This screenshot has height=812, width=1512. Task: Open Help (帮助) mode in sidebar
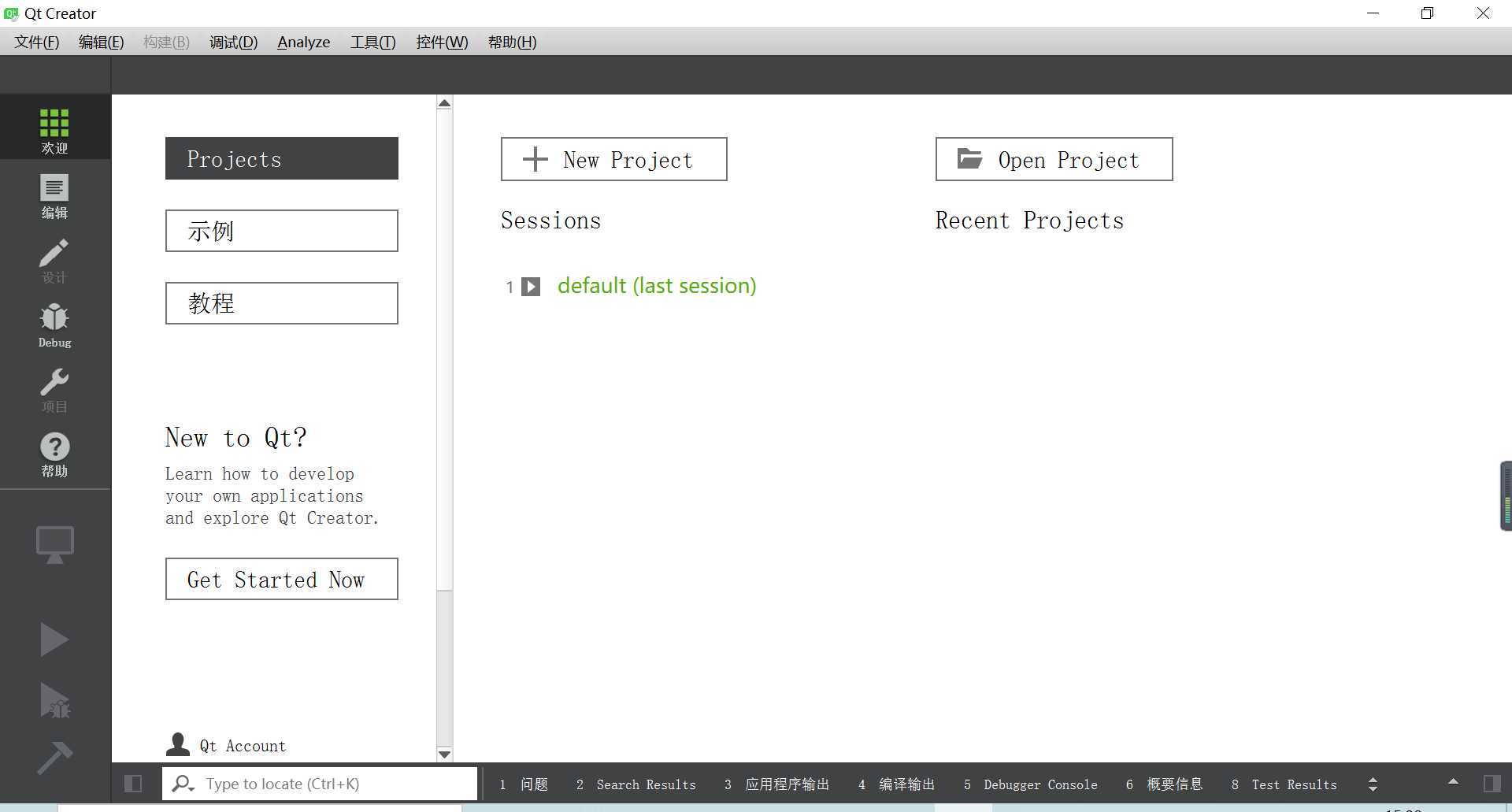[54, 454]
